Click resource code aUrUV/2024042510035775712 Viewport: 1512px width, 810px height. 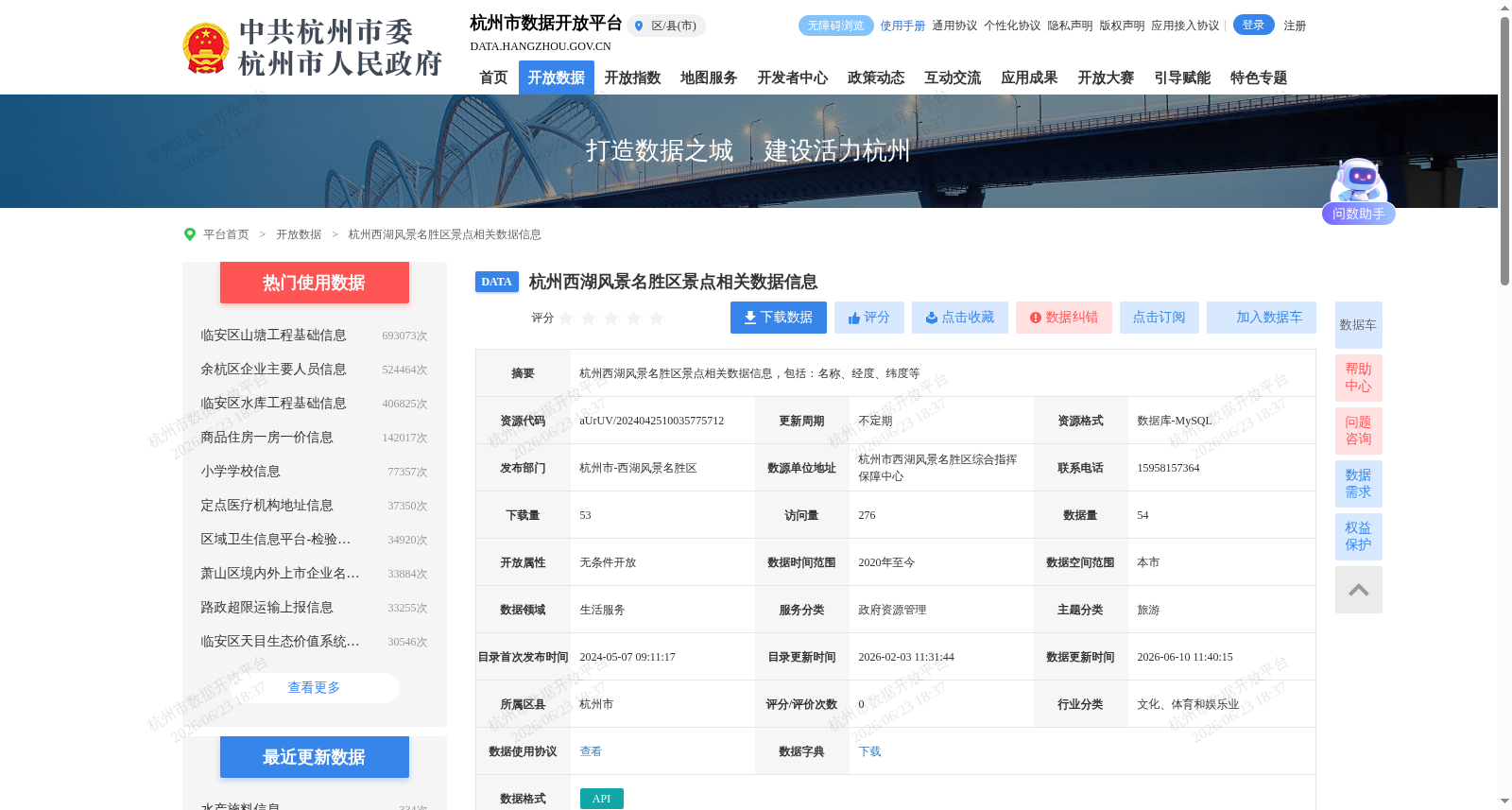click(652, 421)
